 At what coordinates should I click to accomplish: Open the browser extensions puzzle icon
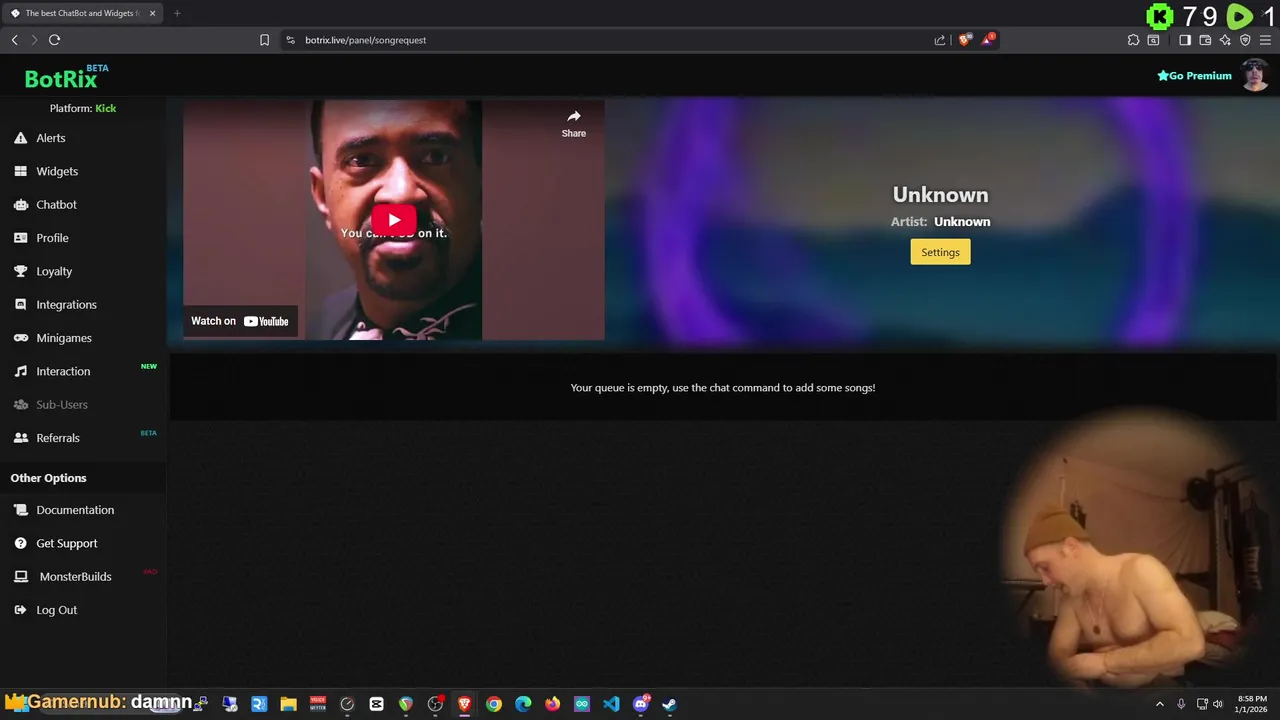tap(1133, 40)
